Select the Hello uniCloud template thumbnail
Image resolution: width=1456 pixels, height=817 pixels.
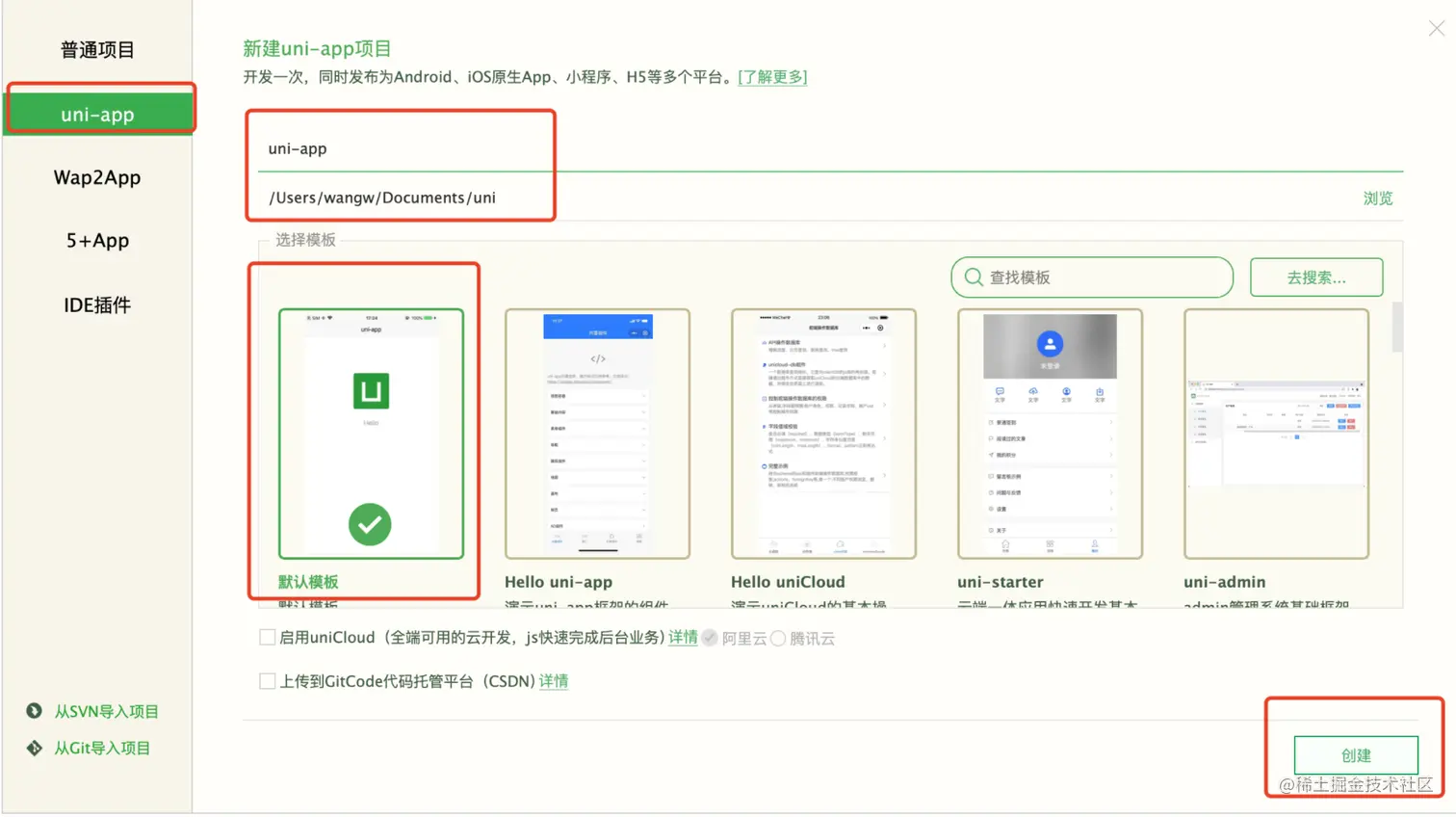point(823,434)
